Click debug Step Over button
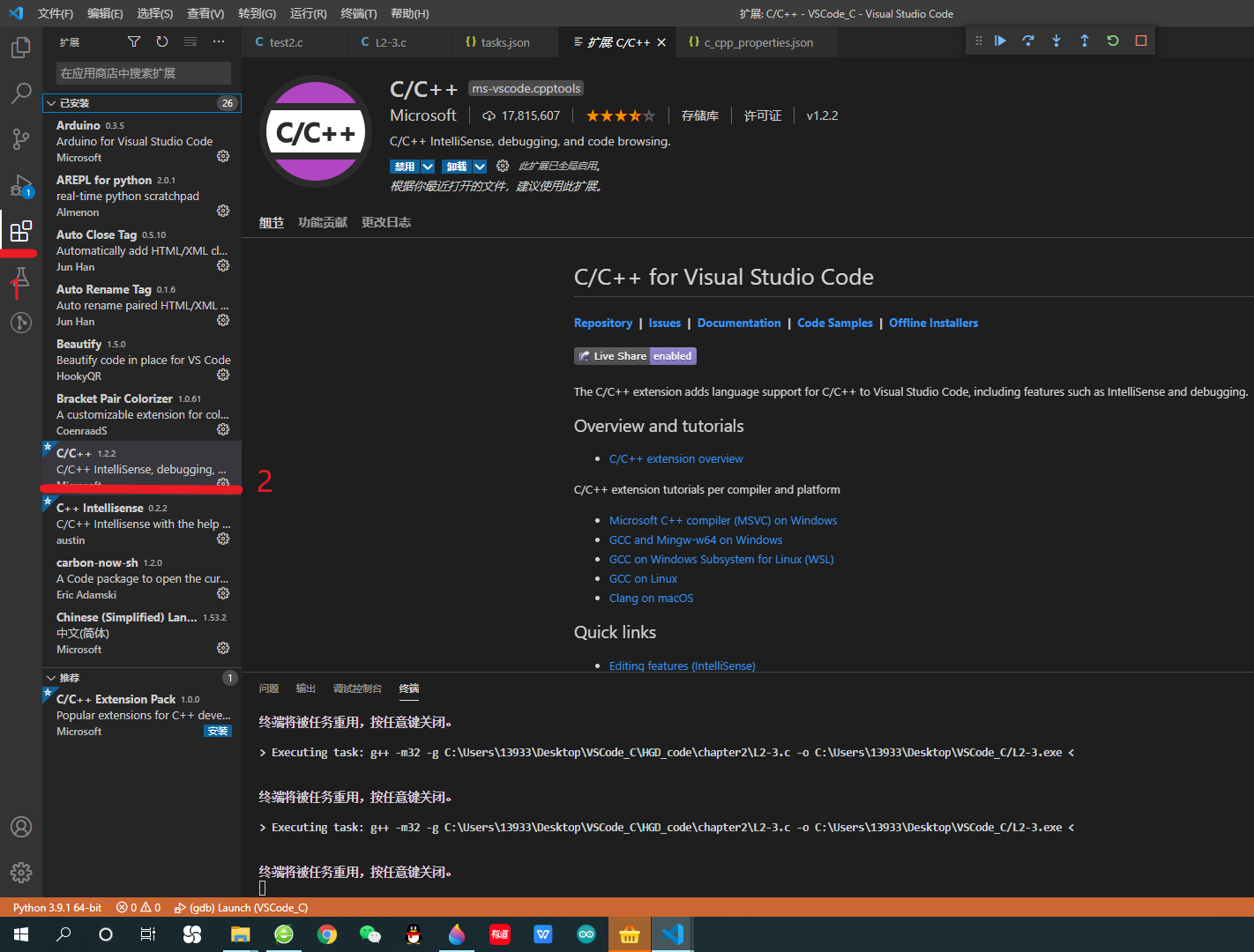The height and width of the screenshot is (952, 1254). [1028, 41]
